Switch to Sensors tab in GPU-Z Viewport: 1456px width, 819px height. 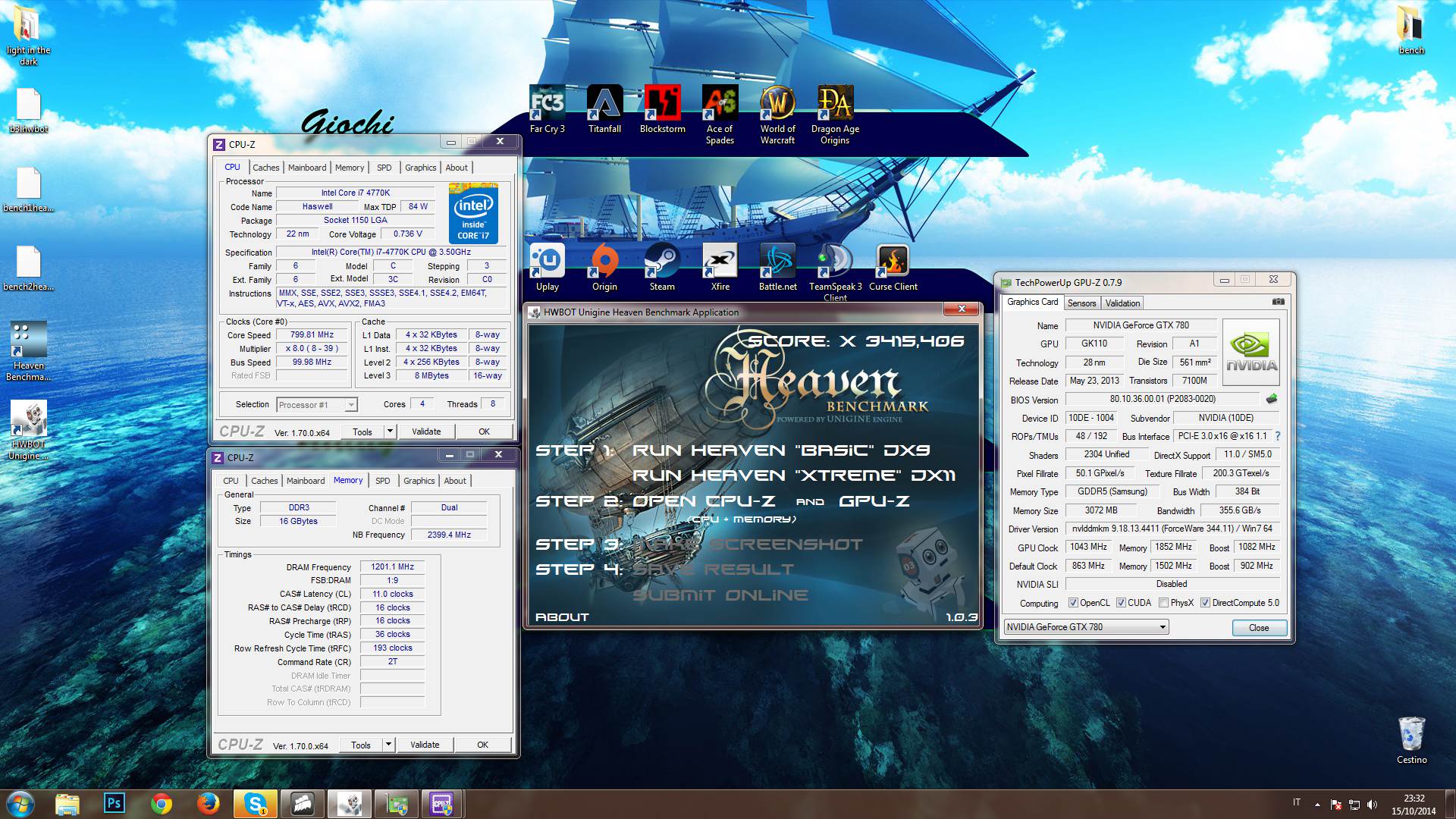click(x=1081, y=303)
